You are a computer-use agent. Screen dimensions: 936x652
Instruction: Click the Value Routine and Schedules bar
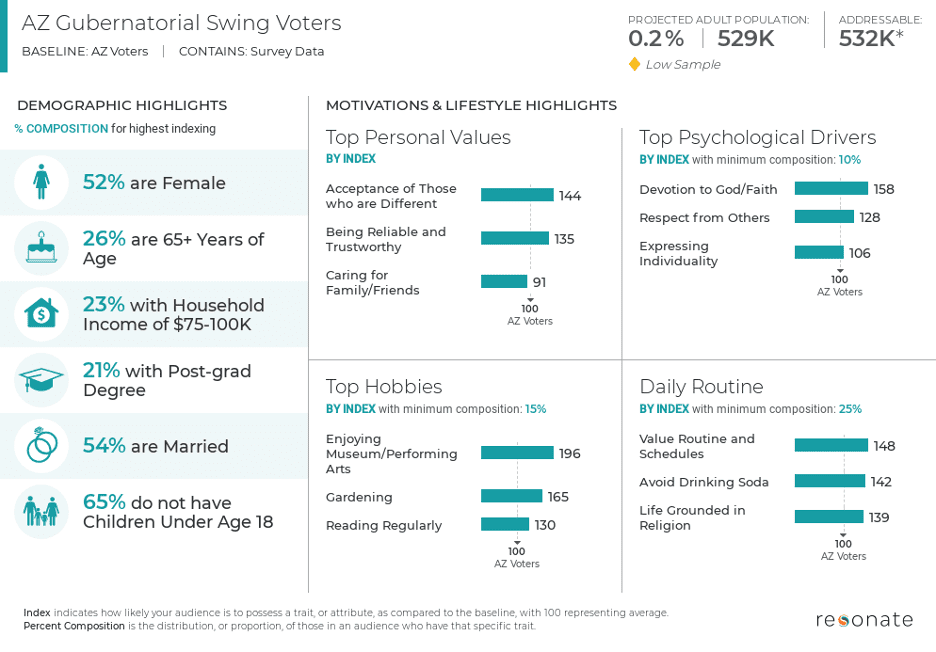coord(831,445)
